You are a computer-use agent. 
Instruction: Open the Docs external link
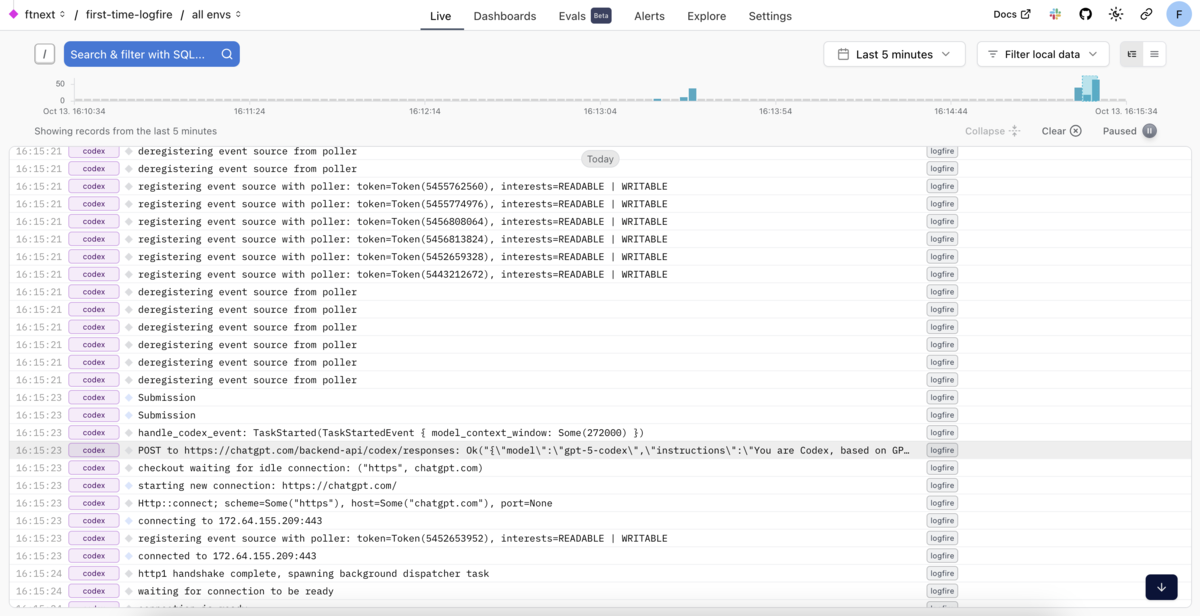(1011, 15)
